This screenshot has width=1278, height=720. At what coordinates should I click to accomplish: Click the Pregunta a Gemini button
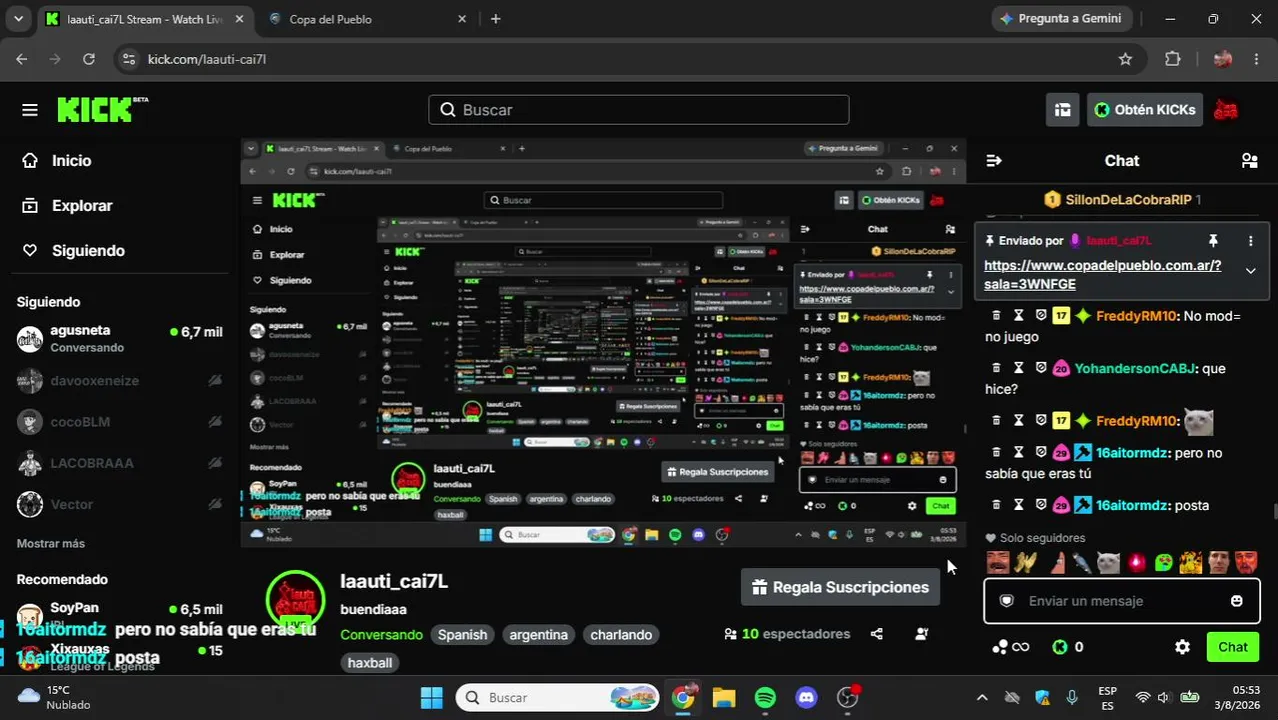tap(1060, 19)
